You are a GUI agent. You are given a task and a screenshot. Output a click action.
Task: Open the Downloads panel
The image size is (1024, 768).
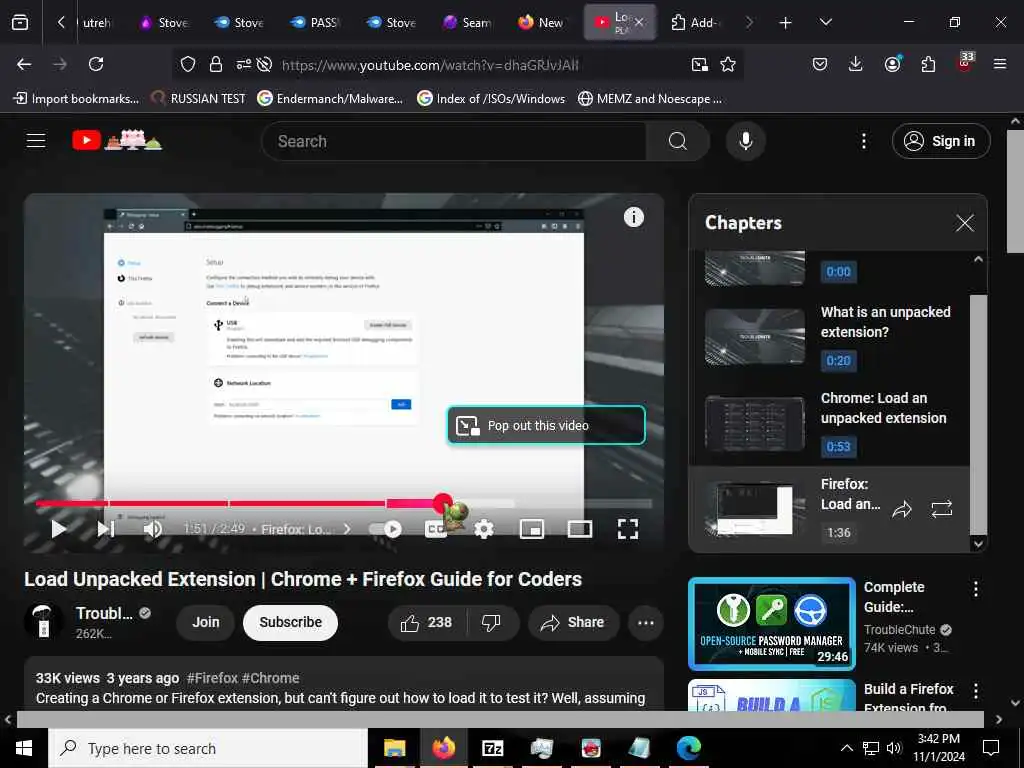click(x=856, y=64)
